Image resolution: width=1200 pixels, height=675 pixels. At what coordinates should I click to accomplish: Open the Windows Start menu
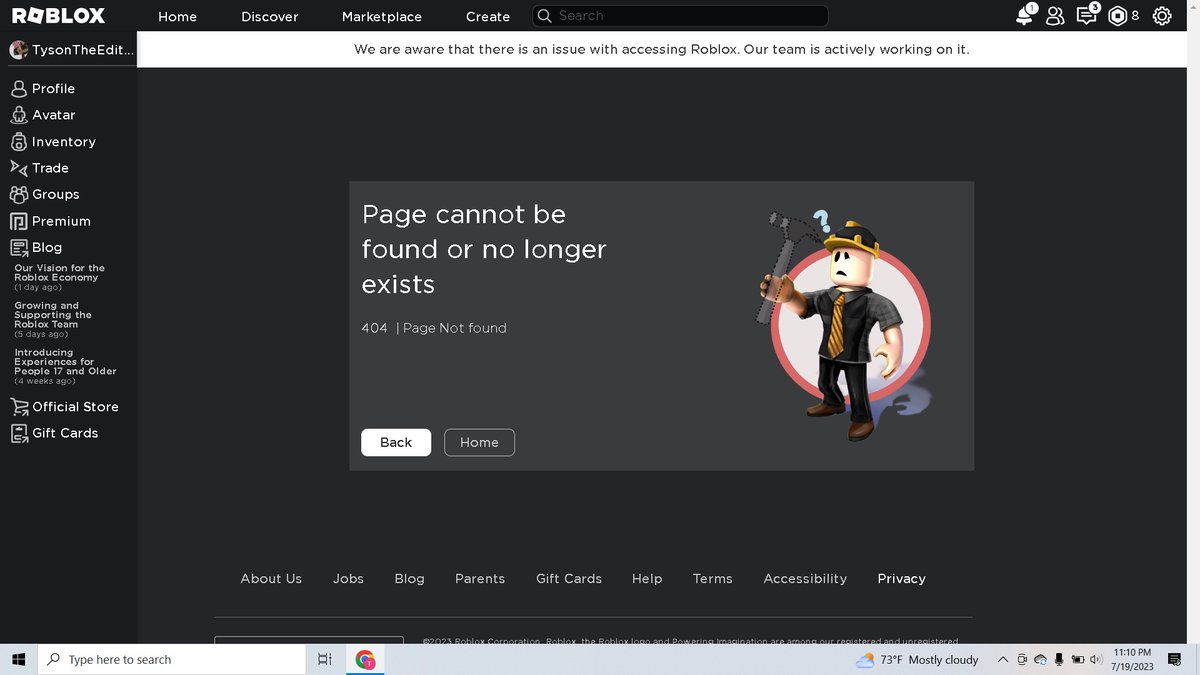(18, 660)
